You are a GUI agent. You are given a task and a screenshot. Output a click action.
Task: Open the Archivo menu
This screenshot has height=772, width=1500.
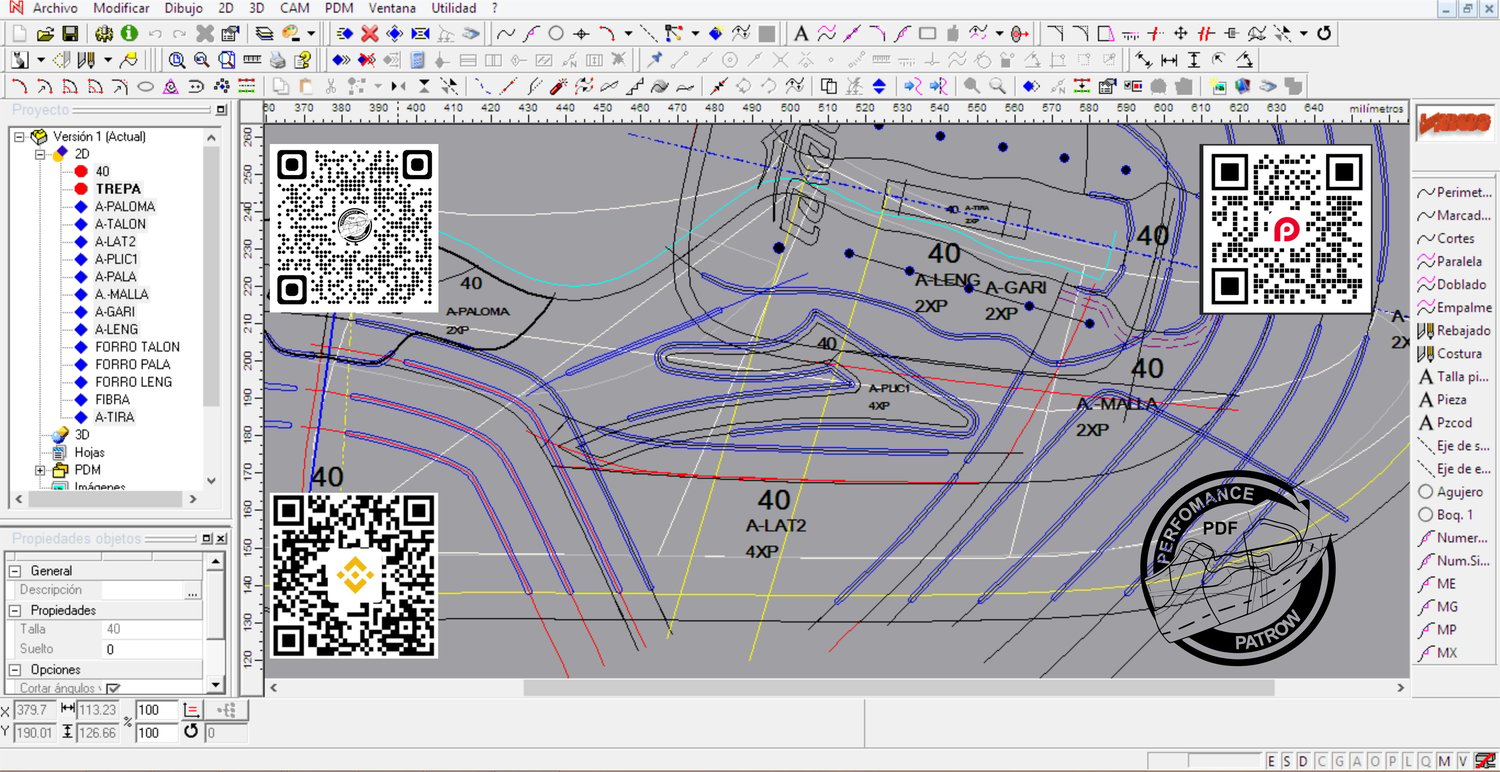point(55,8)
